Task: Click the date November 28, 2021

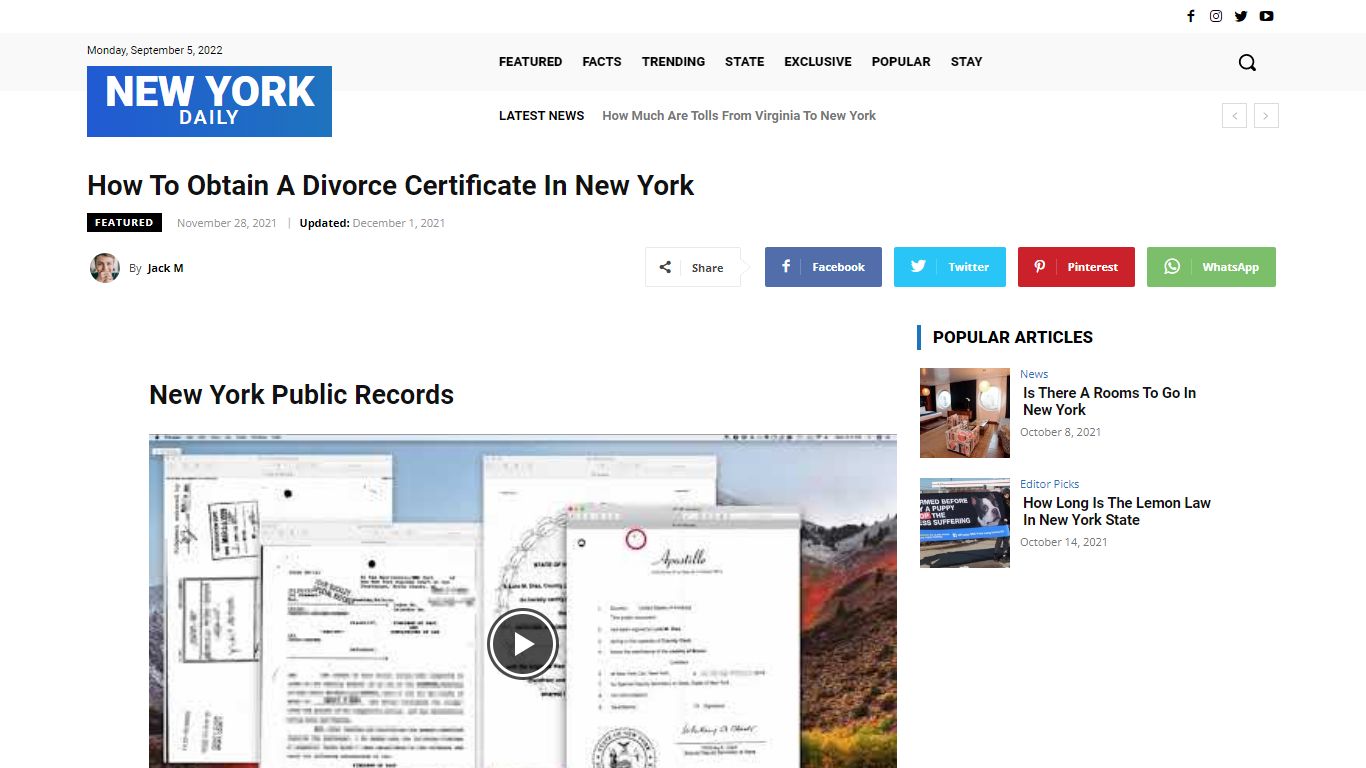Action: [227, 223]
